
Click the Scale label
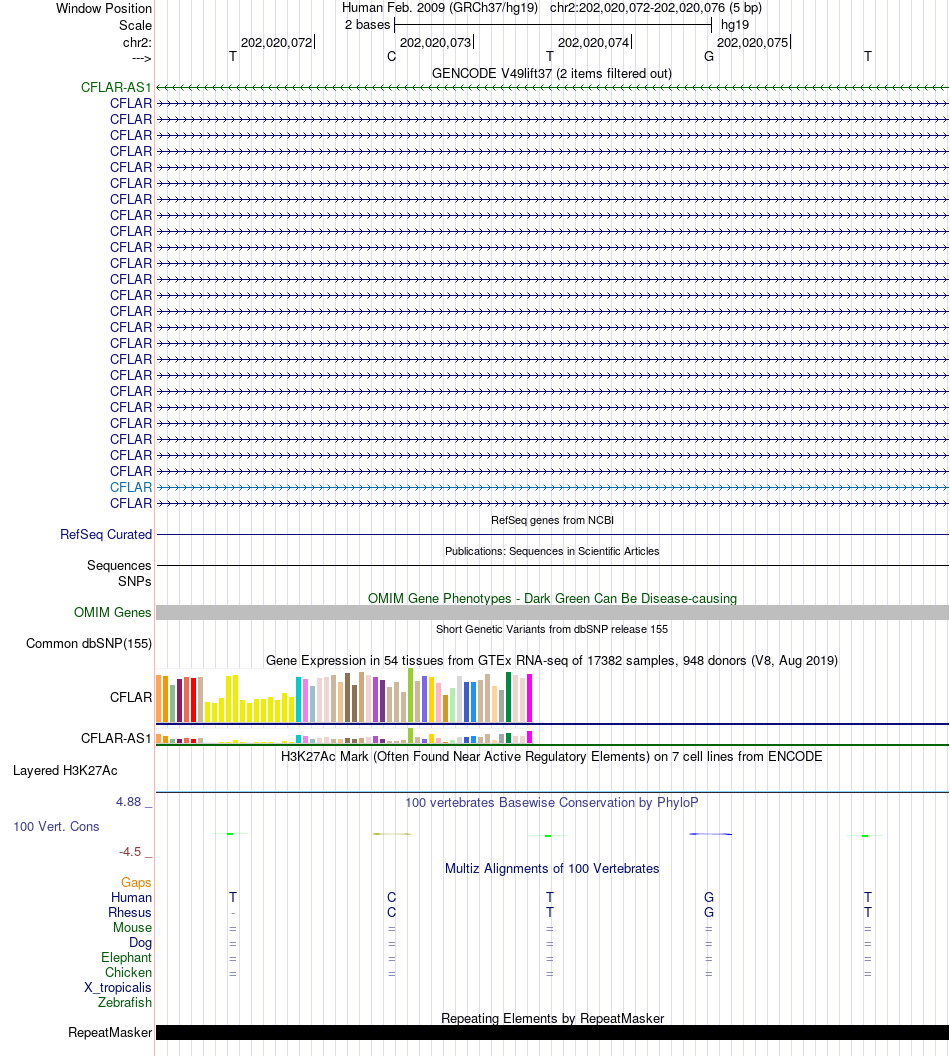135,25
